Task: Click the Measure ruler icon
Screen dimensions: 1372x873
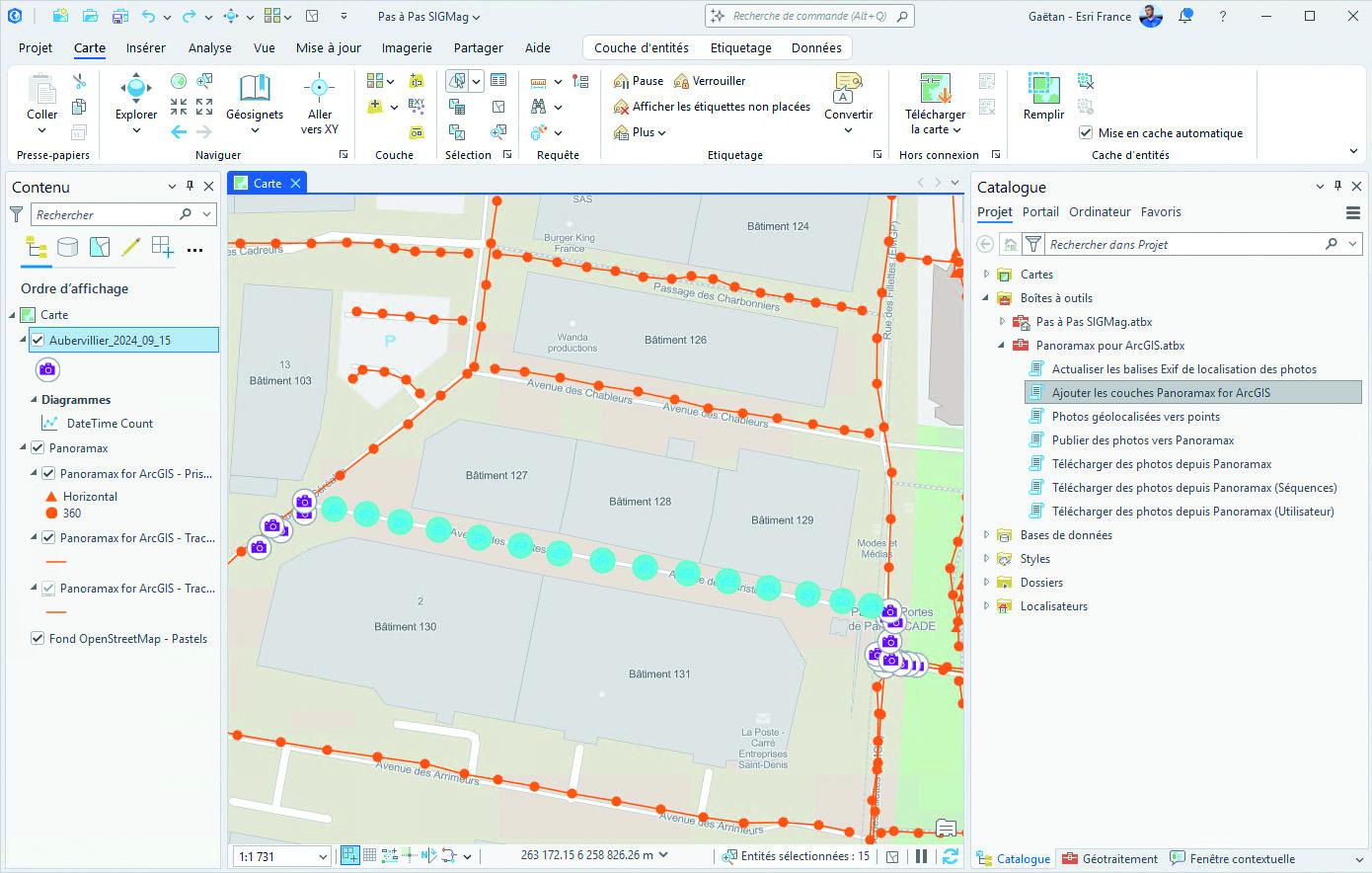Action: 538,81
